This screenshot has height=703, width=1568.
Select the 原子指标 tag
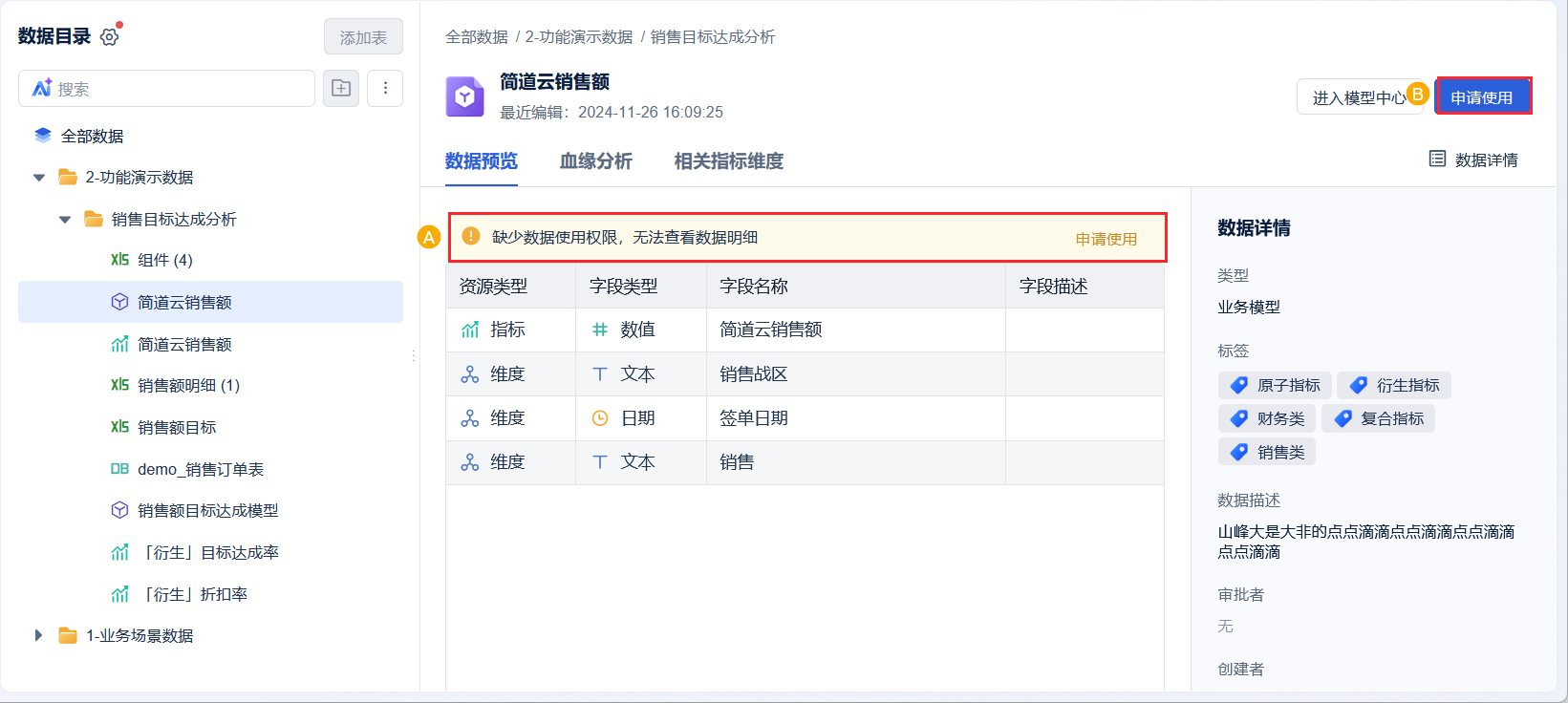click(x=1275, y=385)
